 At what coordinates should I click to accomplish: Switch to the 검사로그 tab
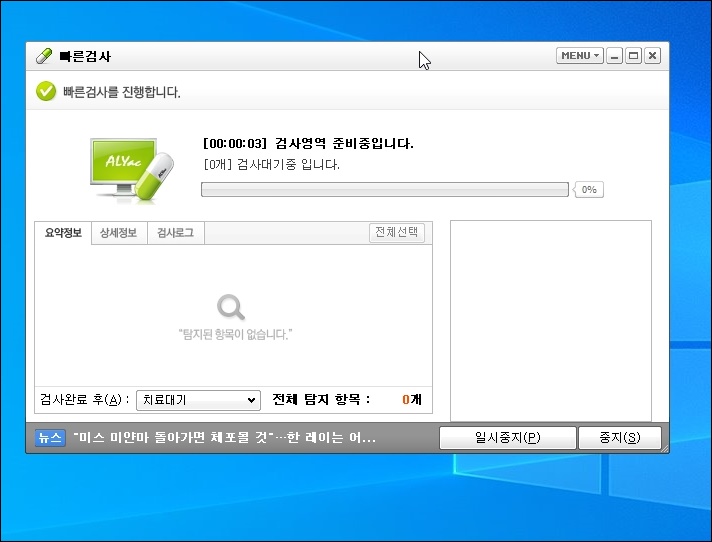tap(176, 233)
